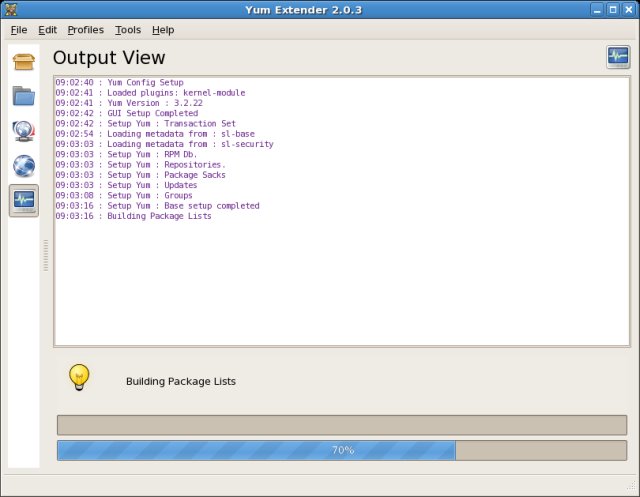Image resolution: width=640 pixels, height=497 pixels.
Task: Click the monitor icon beside Output View header
Action: 618,57
